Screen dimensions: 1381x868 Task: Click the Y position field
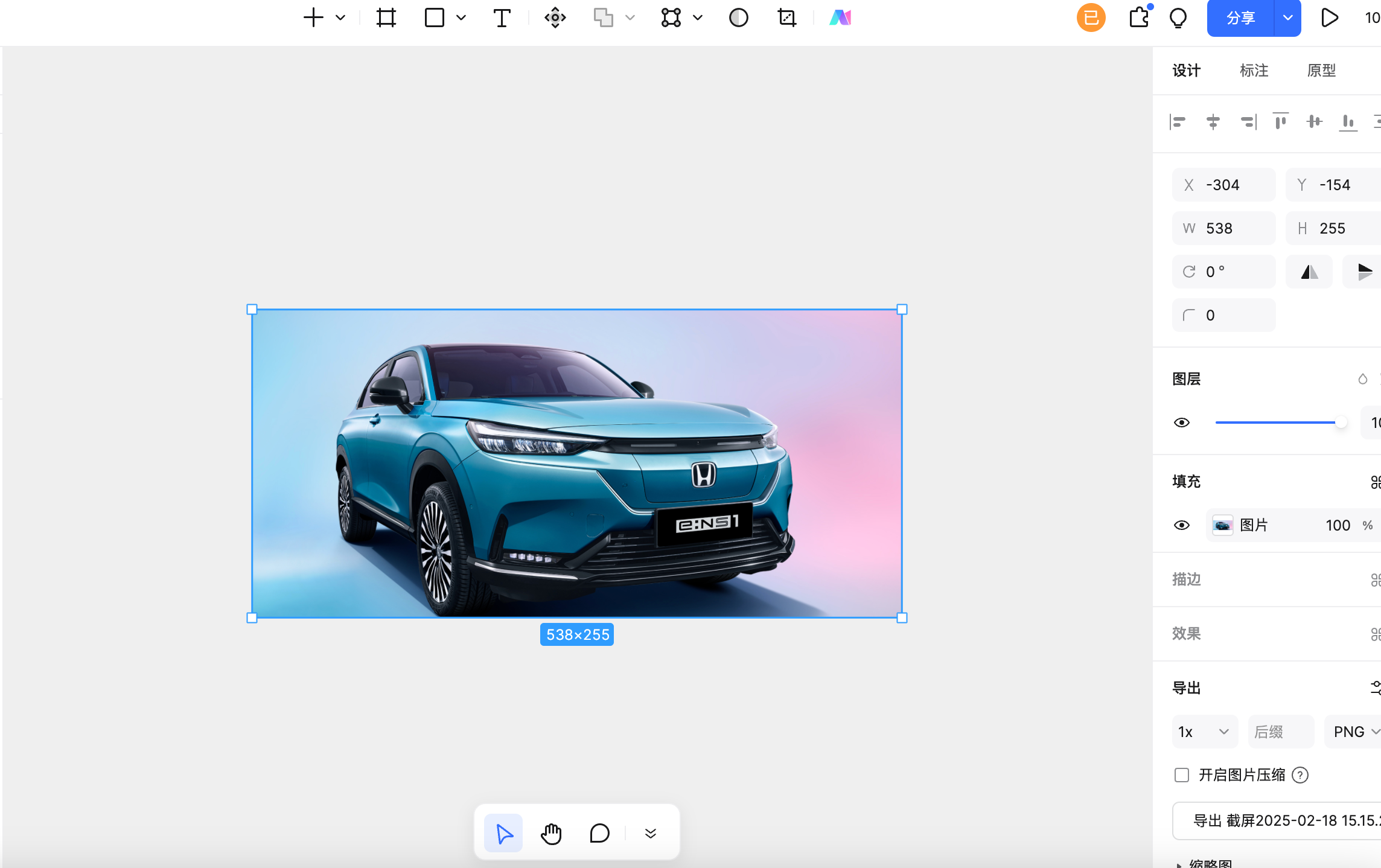[1333, 185]
